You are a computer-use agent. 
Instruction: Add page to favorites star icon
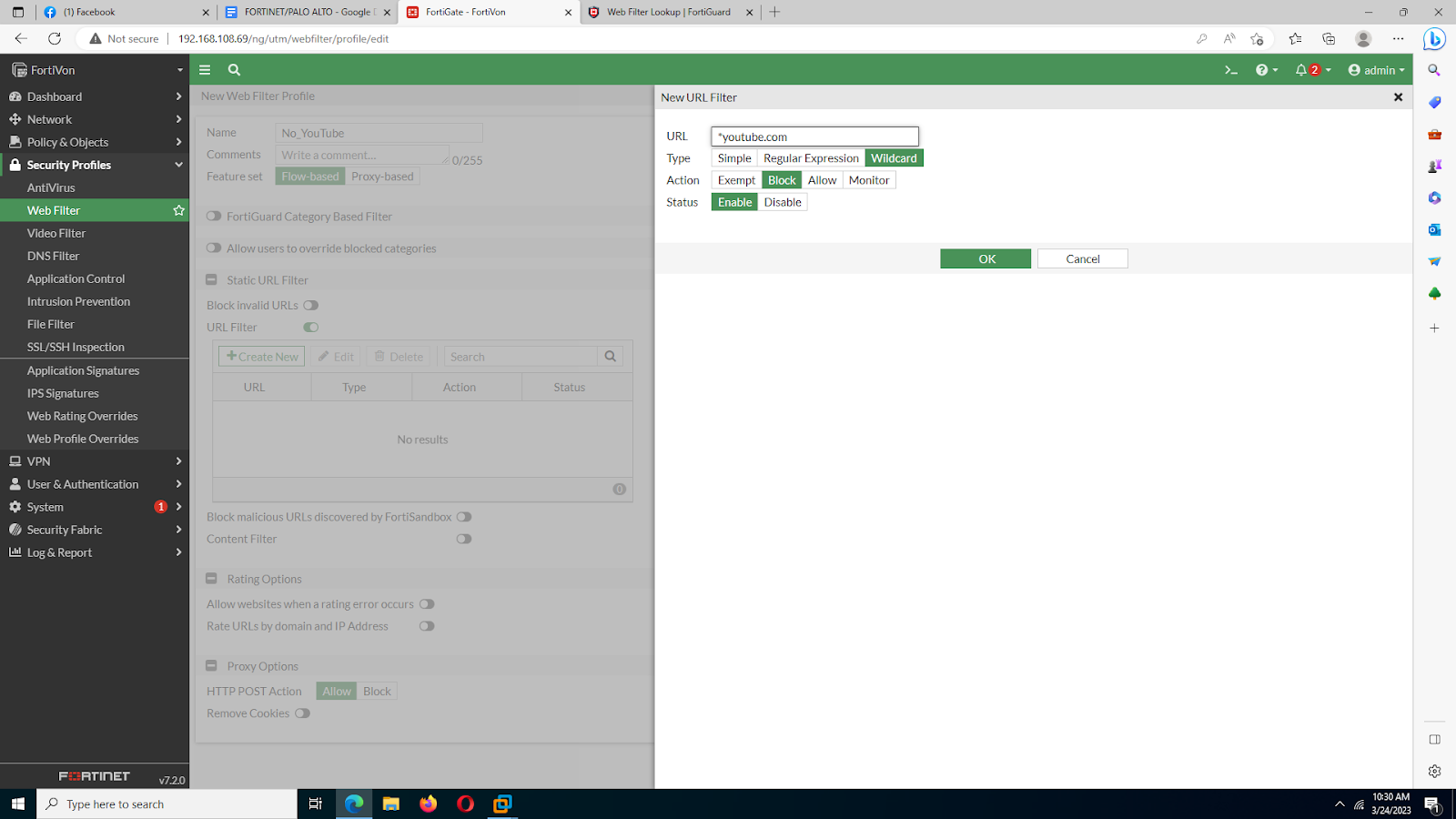(x=1257, y=38)
